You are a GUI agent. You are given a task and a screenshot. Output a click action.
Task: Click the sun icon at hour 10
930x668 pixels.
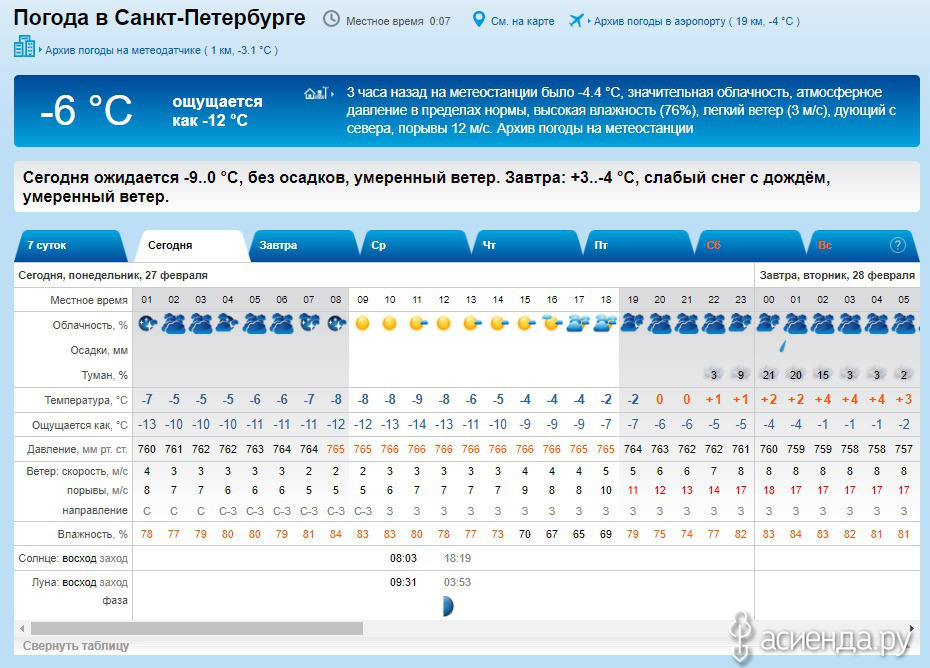click(x=390, y=323)
